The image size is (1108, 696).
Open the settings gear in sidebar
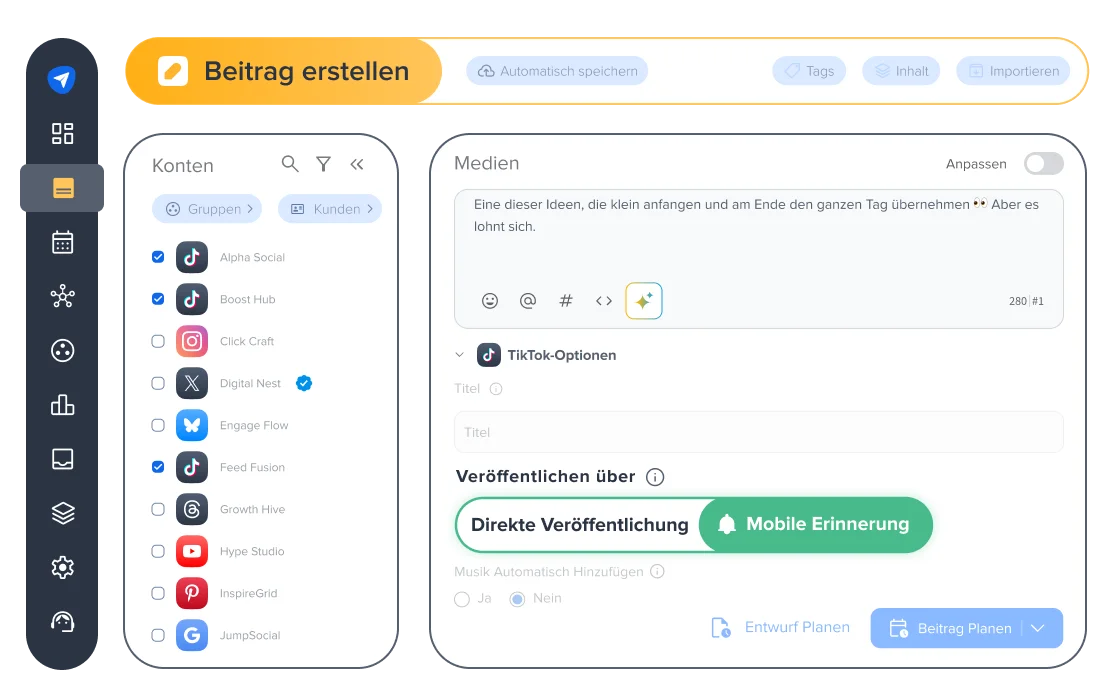tap(62, 567)
